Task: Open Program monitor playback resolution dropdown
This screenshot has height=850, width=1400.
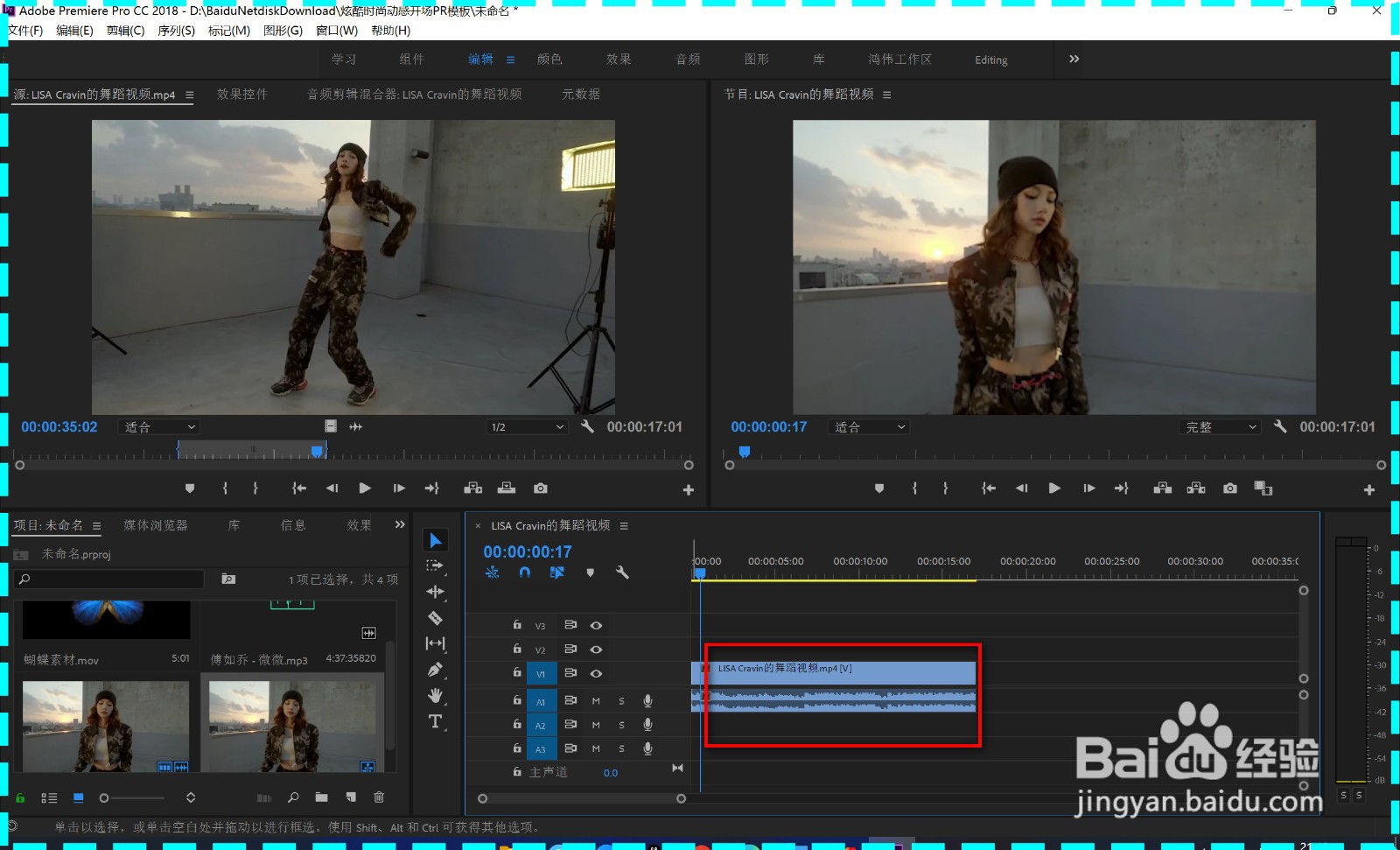Action: click(x=1221, y=427)
